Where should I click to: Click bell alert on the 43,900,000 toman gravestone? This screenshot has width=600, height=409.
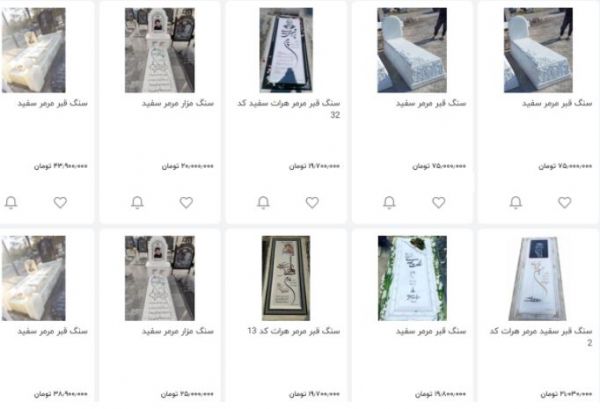coord(11,202)
